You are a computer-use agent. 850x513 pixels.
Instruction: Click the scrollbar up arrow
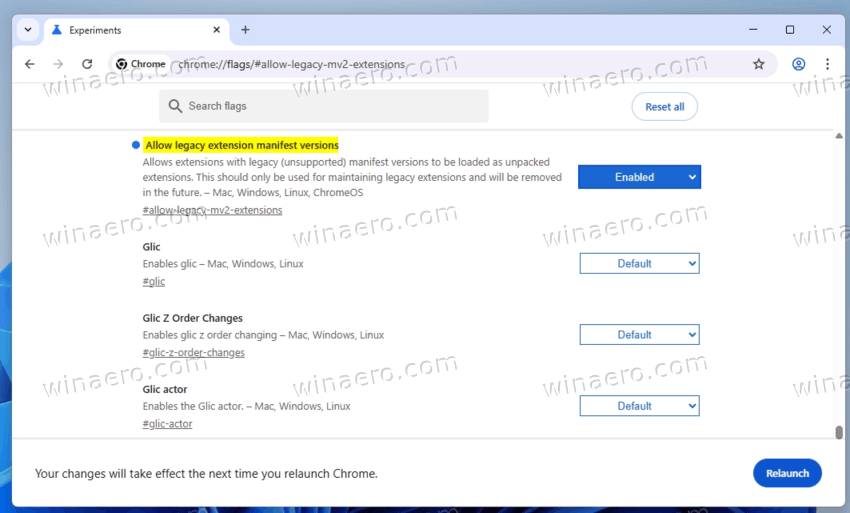click(x=839, y=136)
